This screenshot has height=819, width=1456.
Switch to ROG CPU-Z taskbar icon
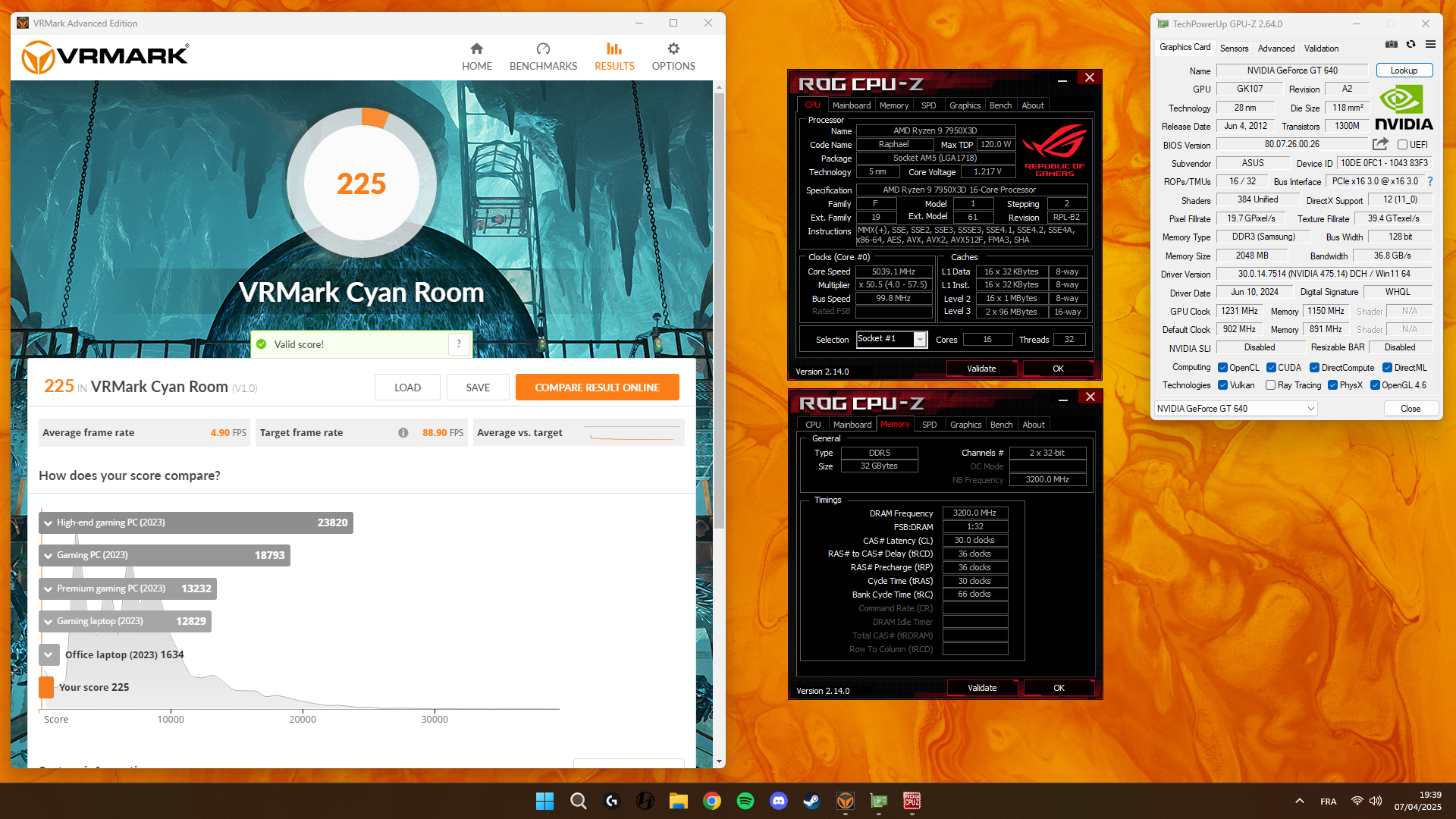tap(912, 801)
